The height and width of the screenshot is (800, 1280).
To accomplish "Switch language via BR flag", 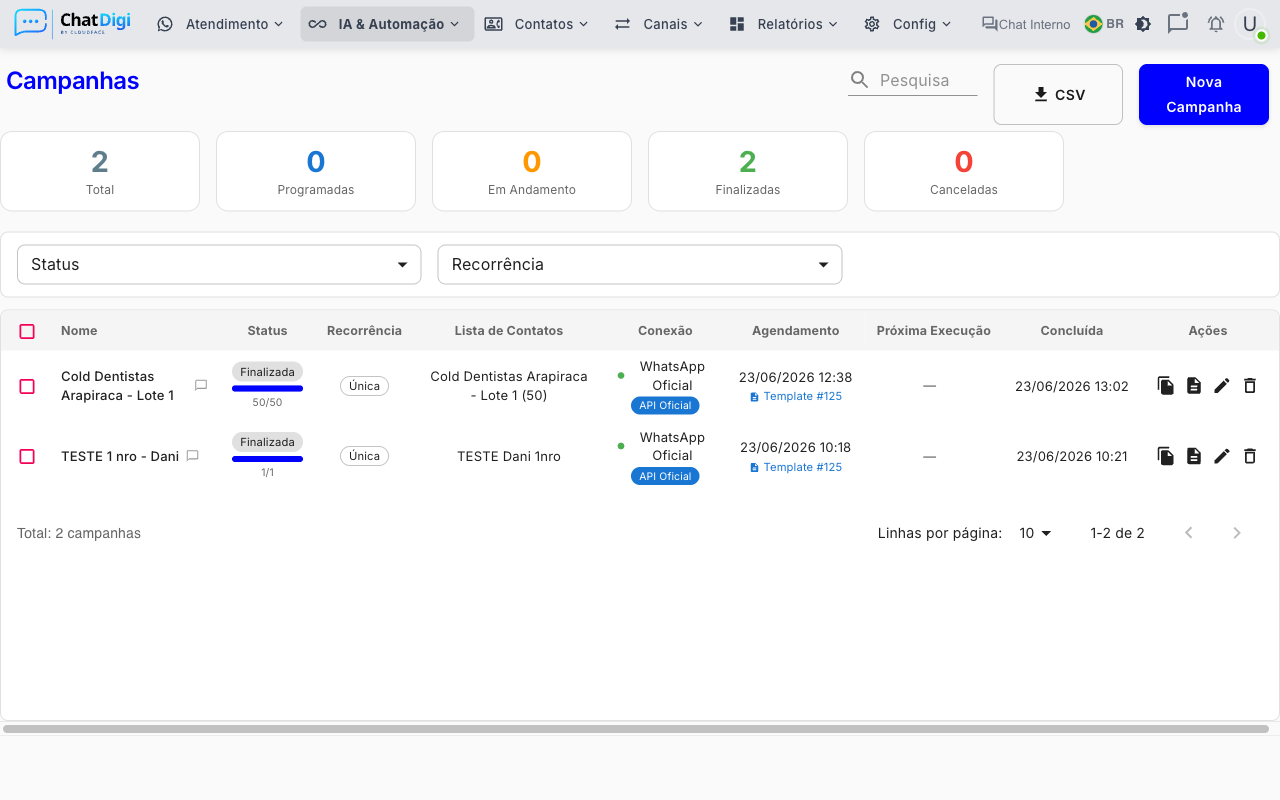I will click(x=1104, y=24).
